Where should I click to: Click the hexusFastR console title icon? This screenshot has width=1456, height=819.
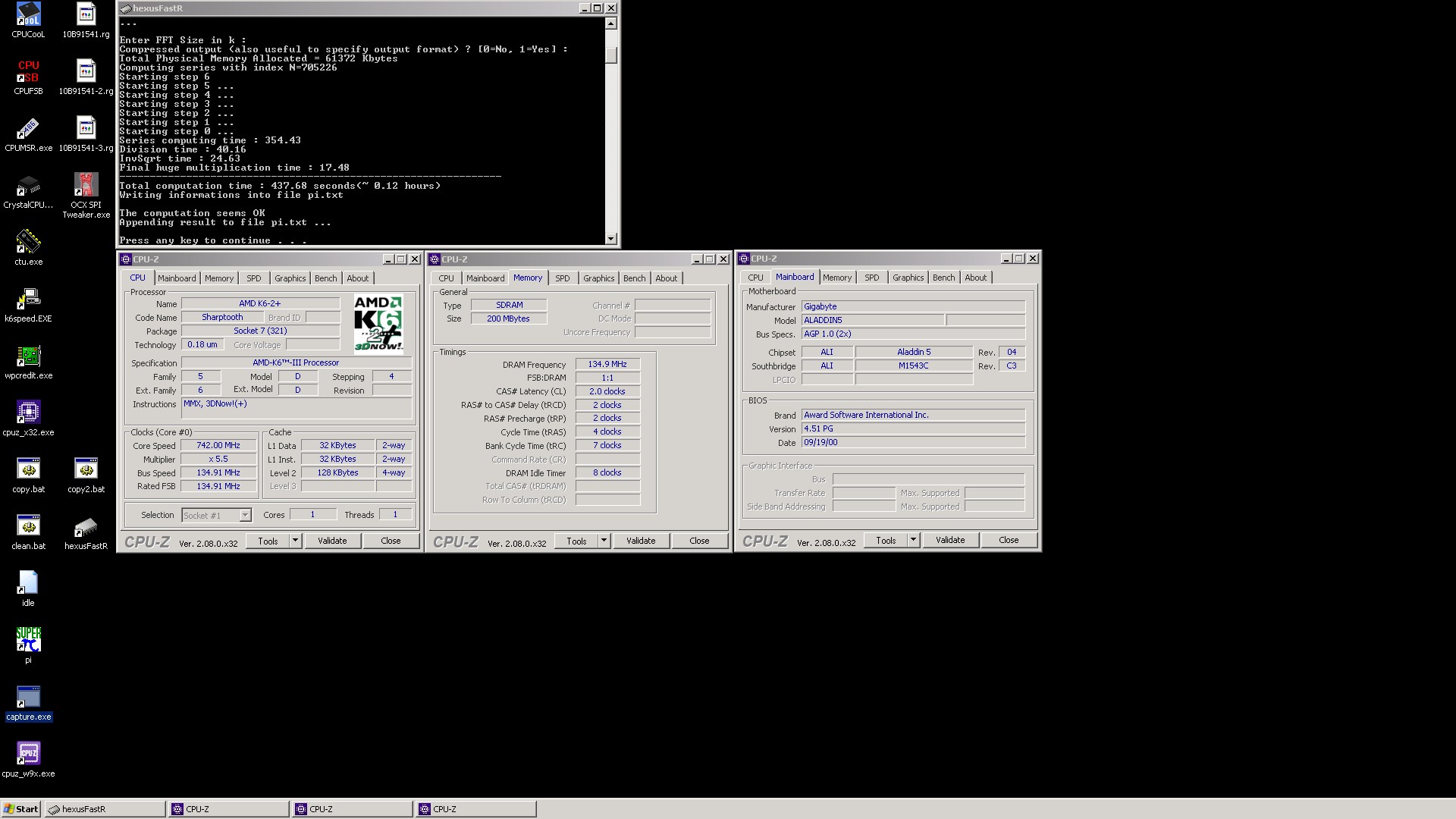125,8
